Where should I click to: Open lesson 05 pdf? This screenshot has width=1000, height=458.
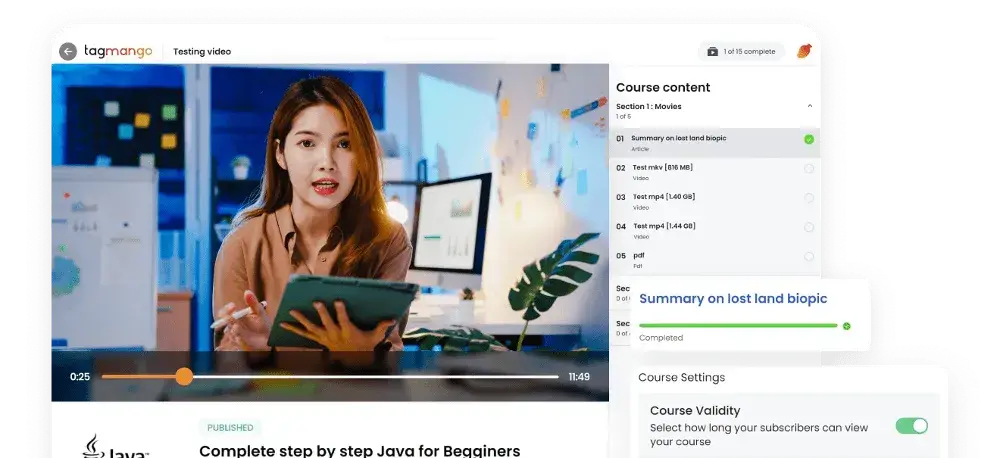(x=714, y=260)
